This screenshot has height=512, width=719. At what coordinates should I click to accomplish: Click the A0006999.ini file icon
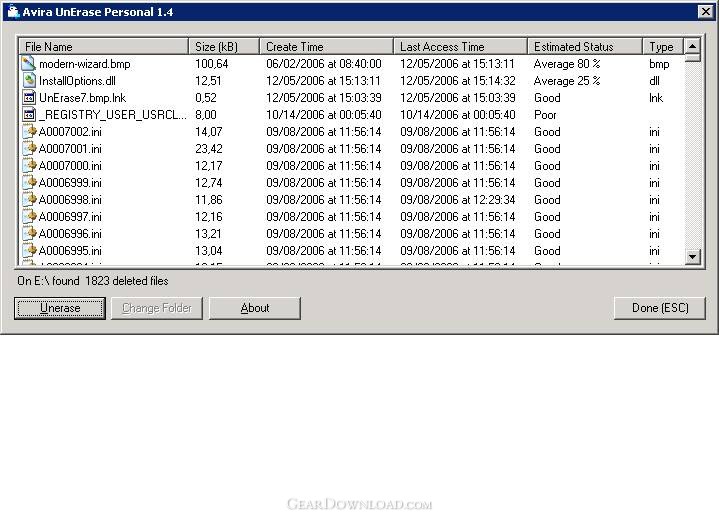point(29,182)
